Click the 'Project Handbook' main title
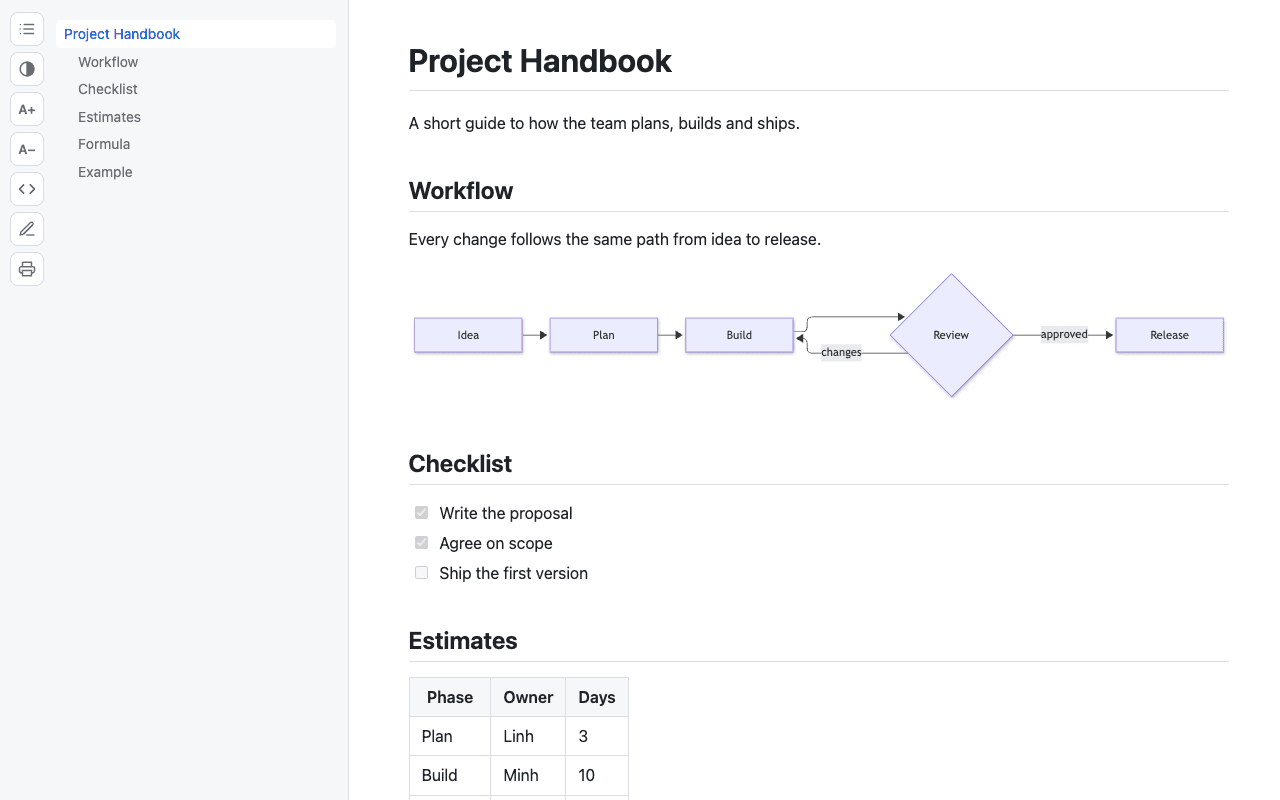This screenshot has width=1280, height=800. click(540, 61)
